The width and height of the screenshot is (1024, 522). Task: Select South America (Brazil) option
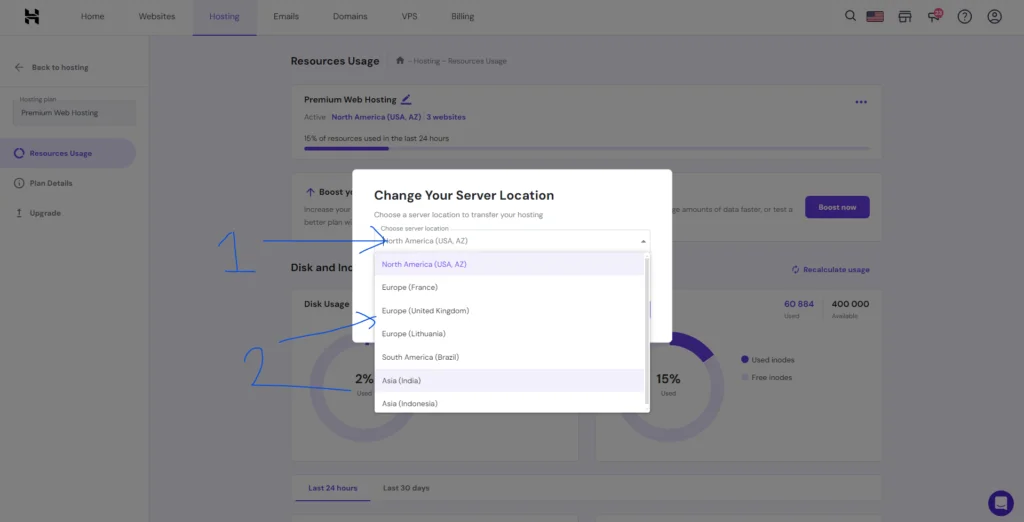pos(509,357)
